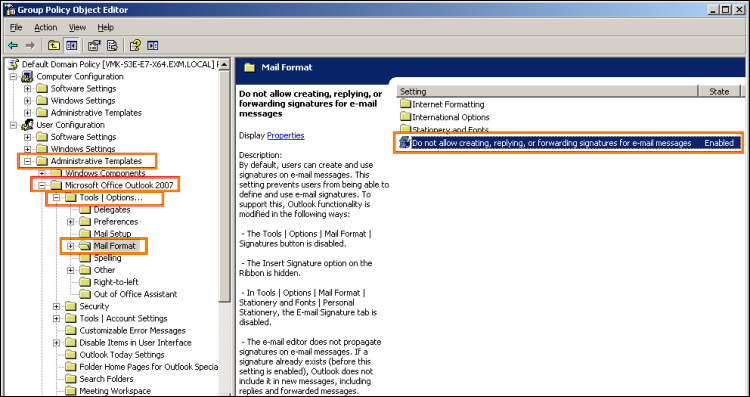Select the Mail Format tree item
Viewport: 750px width, 397px height.
(x=114, y=246)
